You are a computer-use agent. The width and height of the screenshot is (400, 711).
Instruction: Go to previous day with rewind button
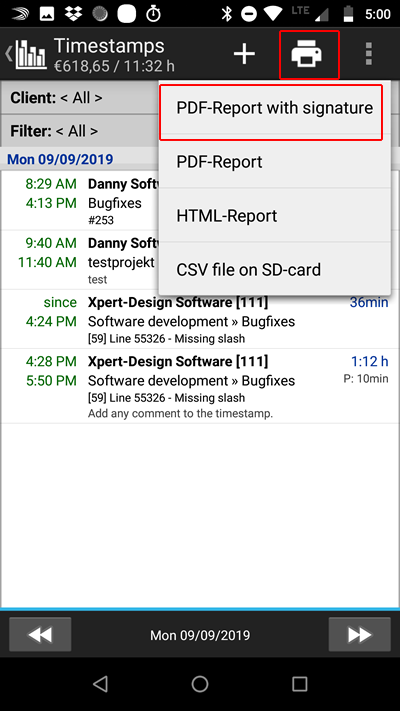(x=40, y=634)
